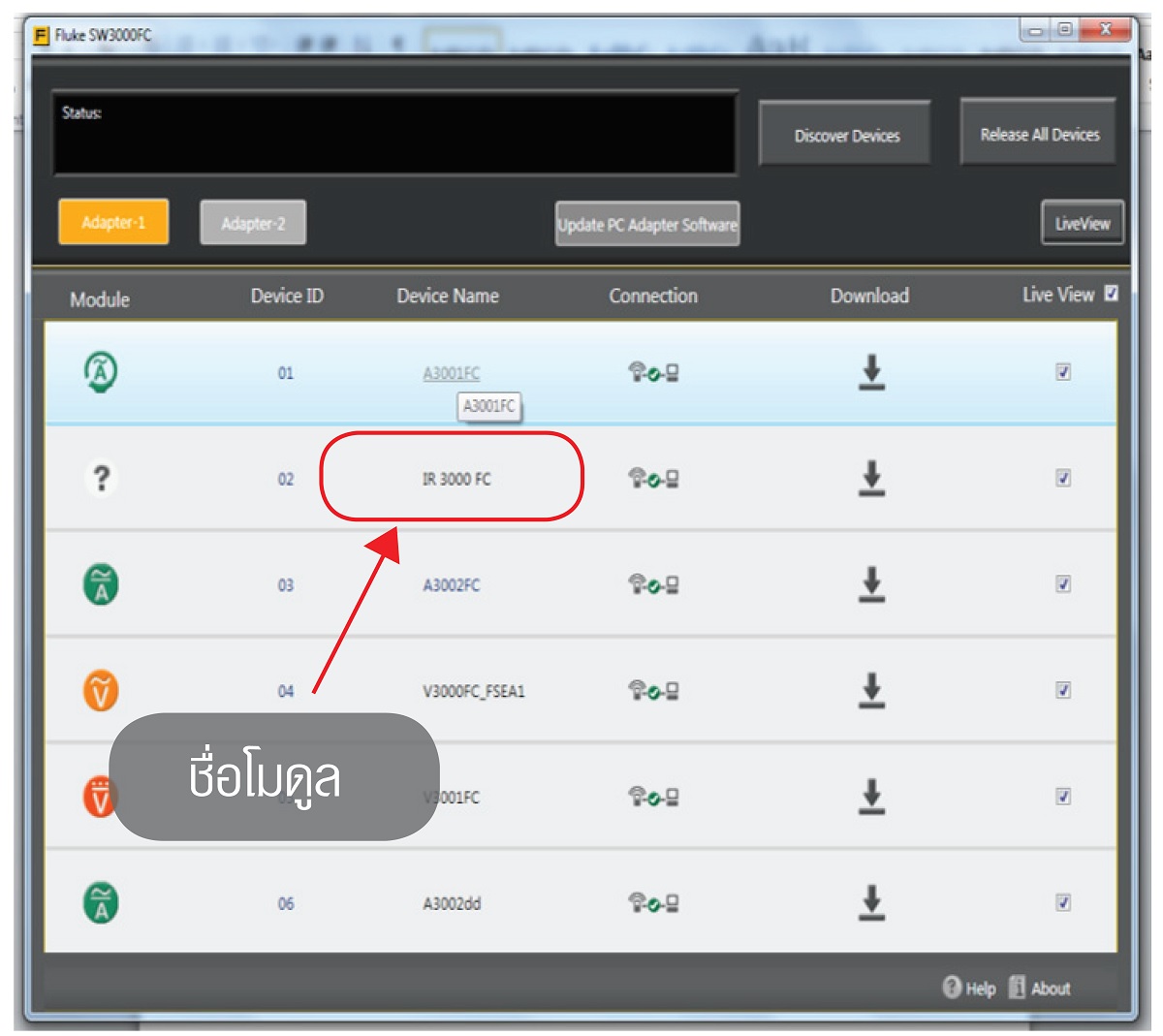Viewport: 1163px width, 1036px height.
Task: Toggle the Live View header checkbox
Action: point(1112,294)
